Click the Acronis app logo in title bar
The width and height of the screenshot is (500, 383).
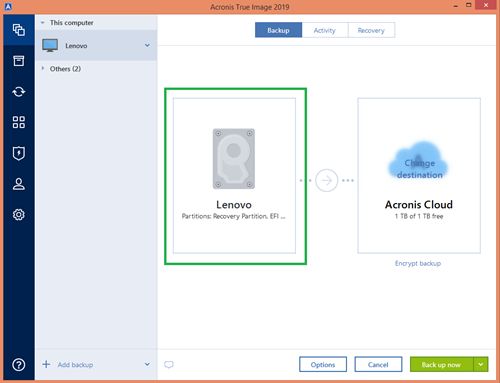(x=8, y=6)
